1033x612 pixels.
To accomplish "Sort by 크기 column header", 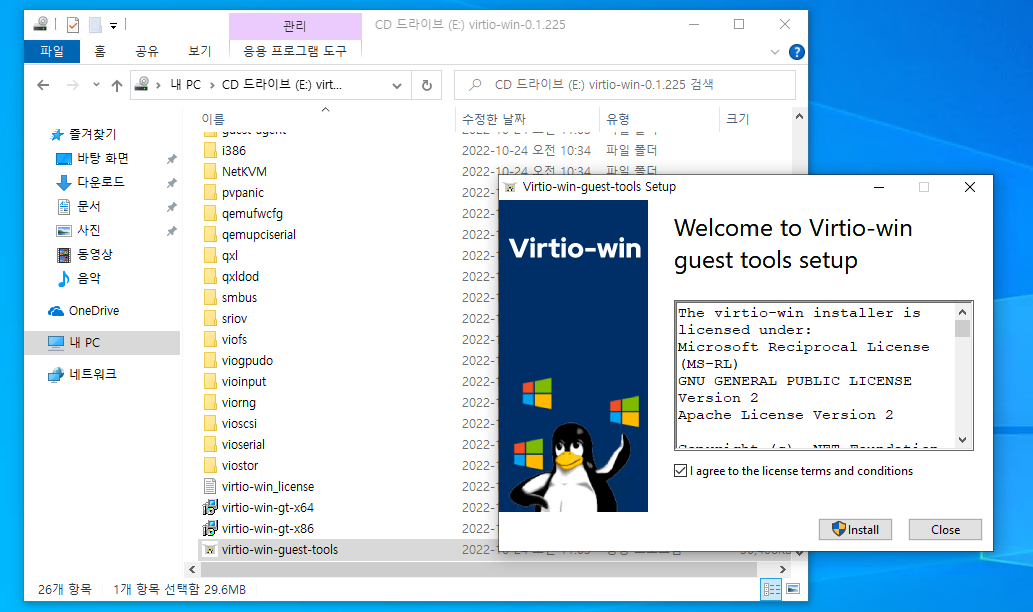I will point(738,119).
